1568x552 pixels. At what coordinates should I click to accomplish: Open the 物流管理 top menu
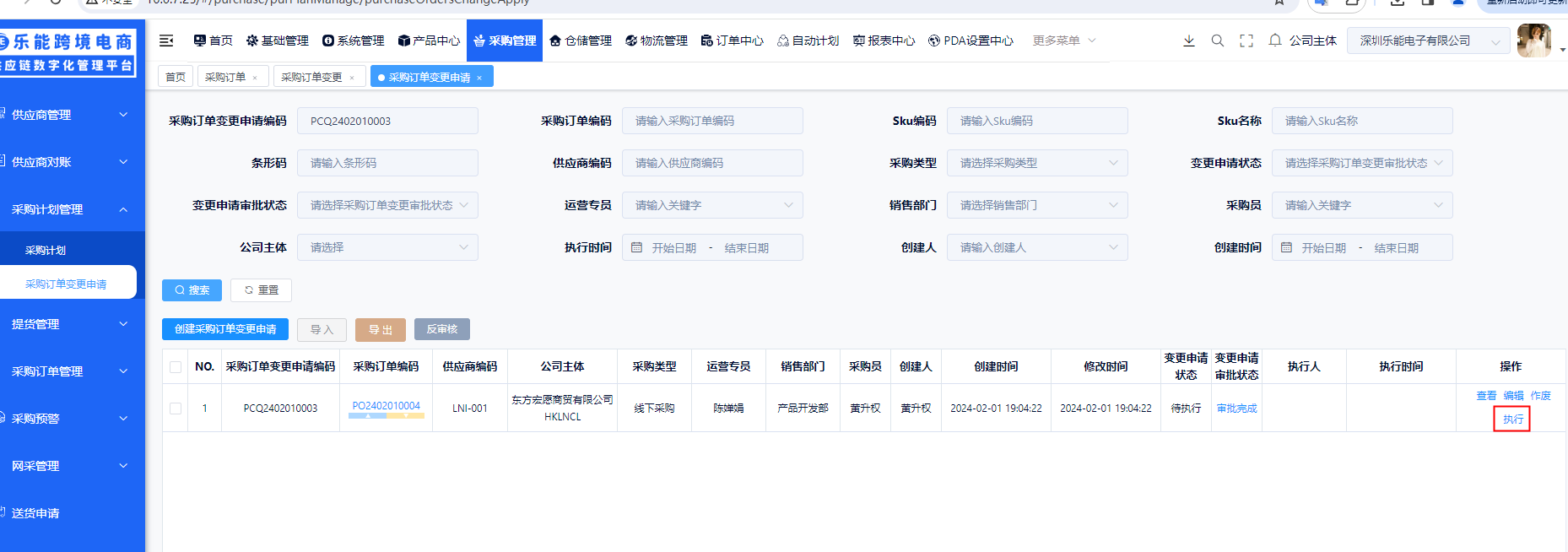tap(657, 41)
